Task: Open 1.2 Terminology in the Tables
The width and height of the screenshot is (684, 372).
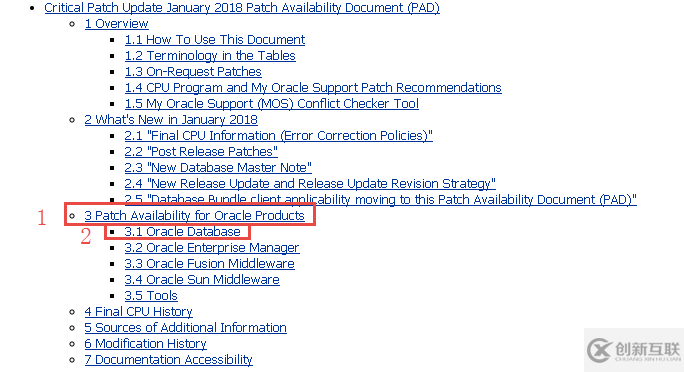Action: (x=210, y=56)
